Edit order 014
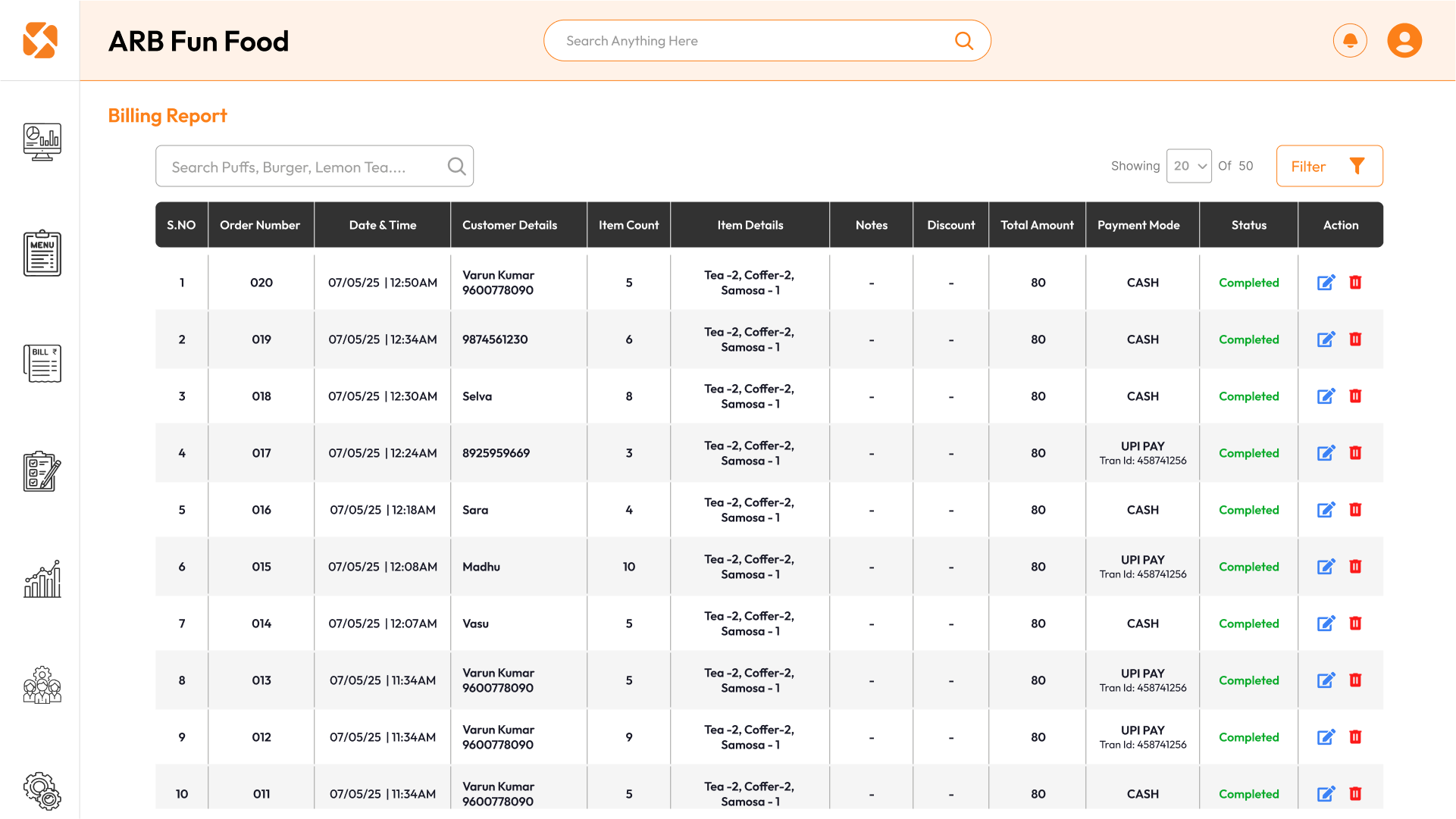This screenshot has height=819, width=1456. pyautogui.click(x=1326, y=624)
